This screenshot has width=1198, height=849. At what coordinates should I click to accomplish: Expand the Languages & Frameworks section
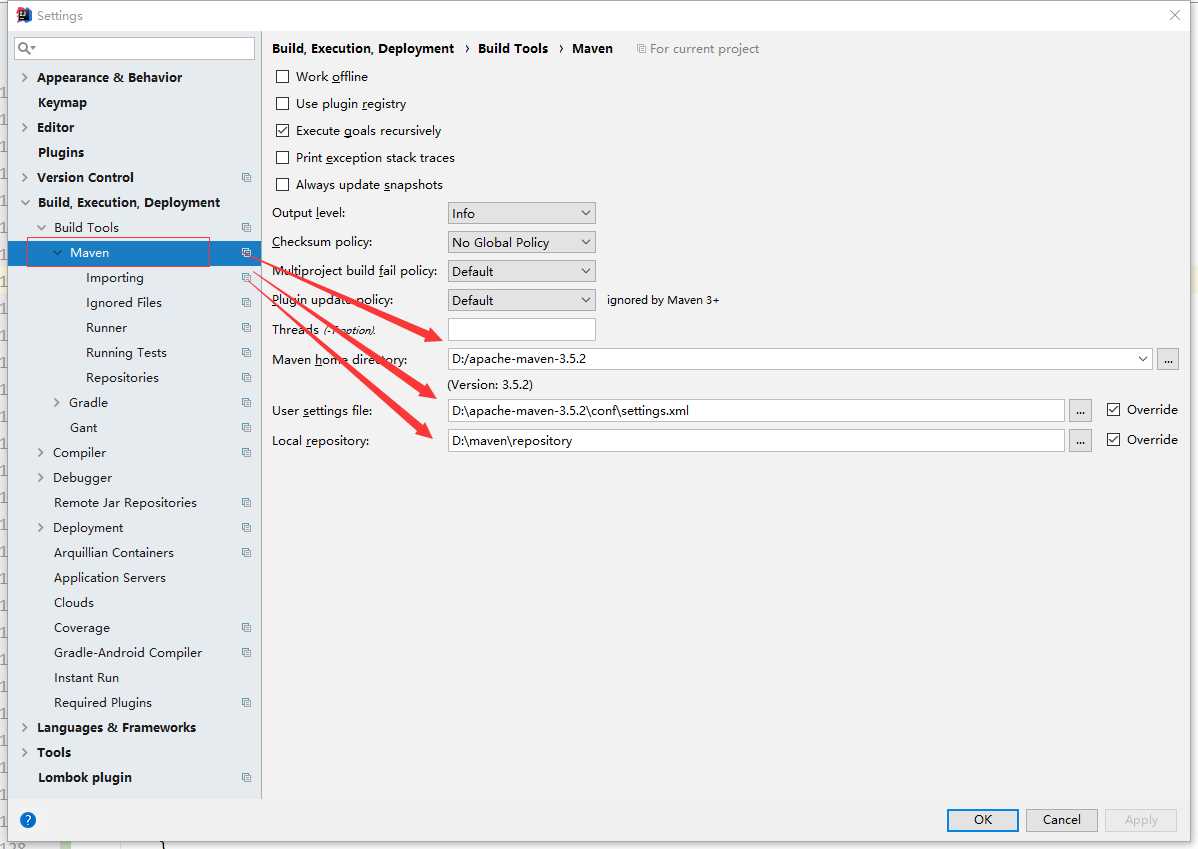[24, 727]
